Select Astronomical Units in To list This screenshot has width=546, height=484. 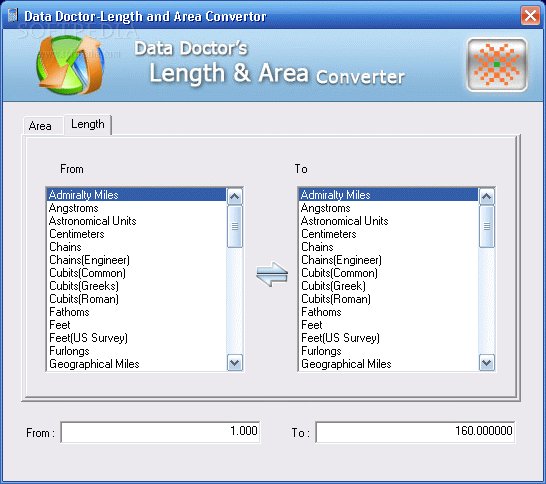(x=389, y=221)
